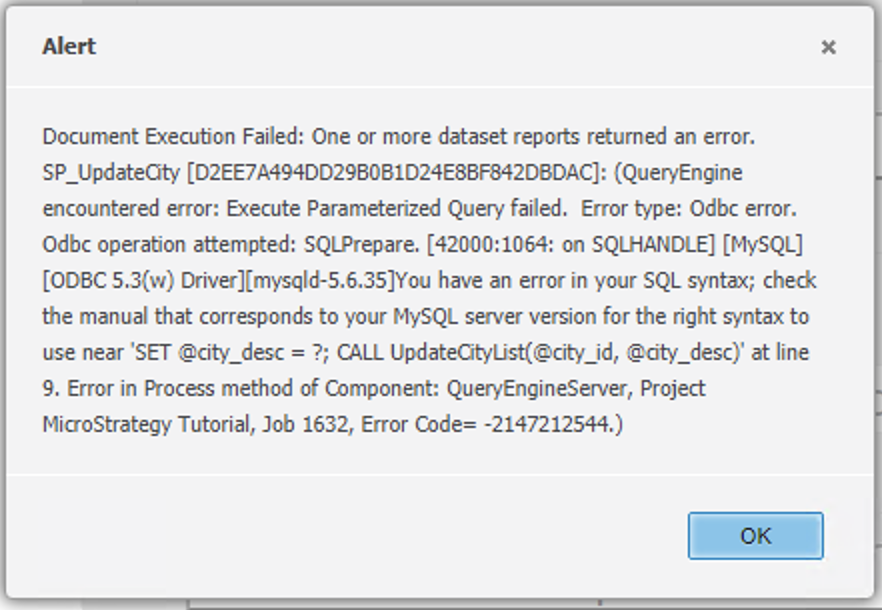882x610 pixels.
Task: Click the '[MySQL]' tag in the message
Action: [762, 245]
